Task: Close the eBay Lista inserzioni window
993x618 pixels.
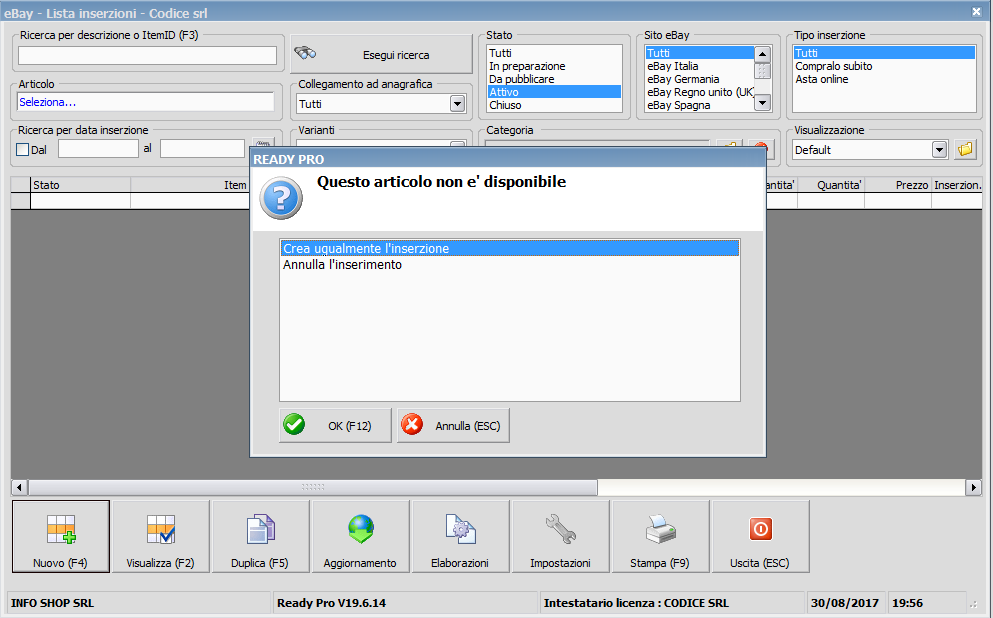Action: pos(977,11)
